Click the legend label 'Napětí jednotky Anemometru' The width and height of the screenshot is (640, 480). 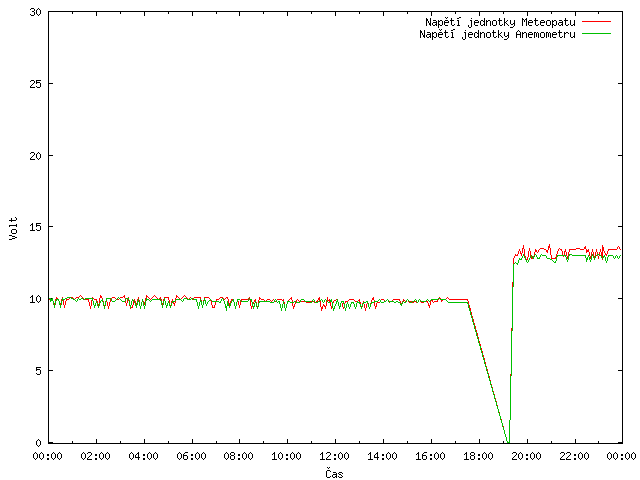pos(497,34)
